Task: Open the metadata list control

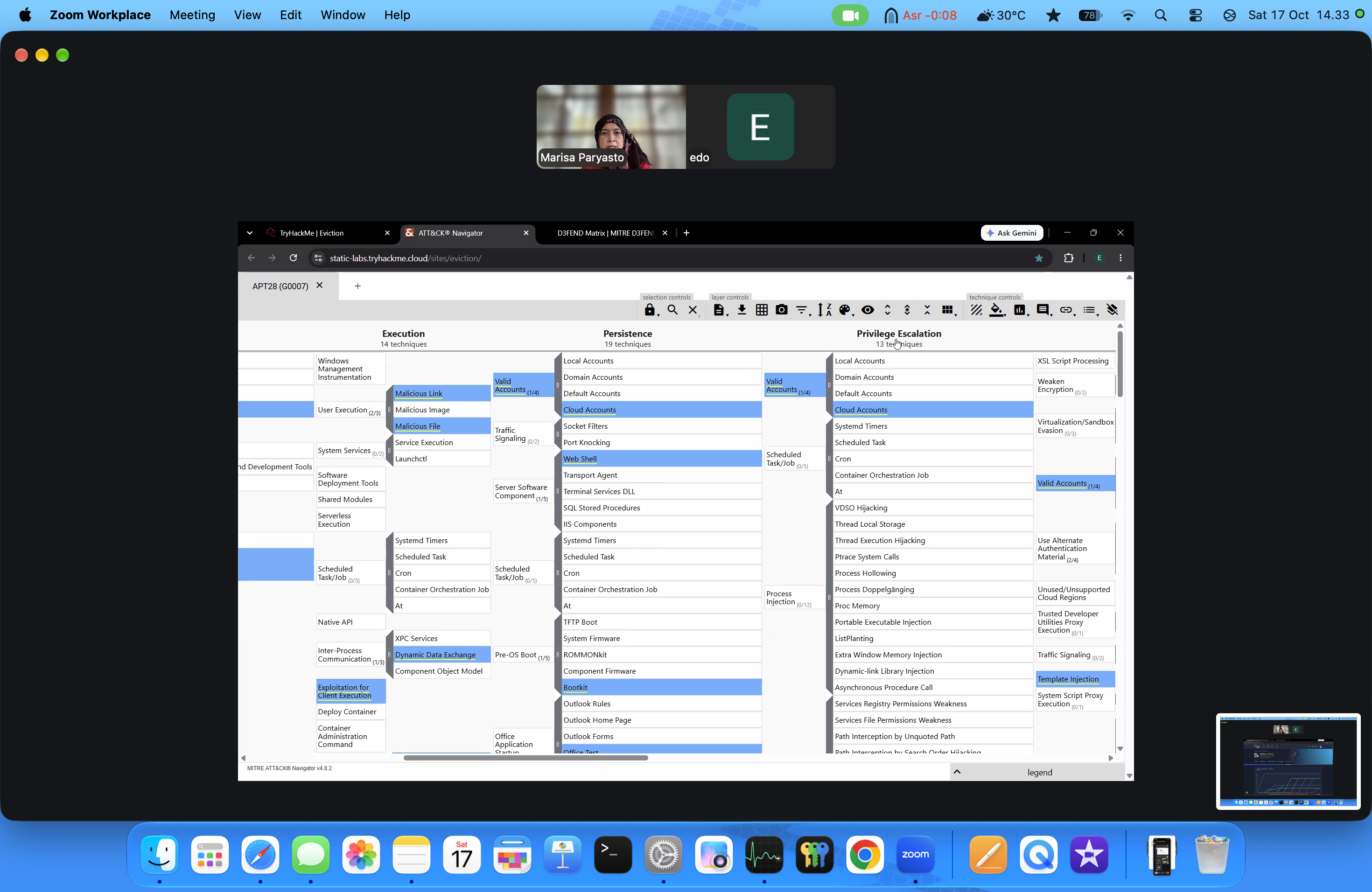Action: [x=1090, y=310]
